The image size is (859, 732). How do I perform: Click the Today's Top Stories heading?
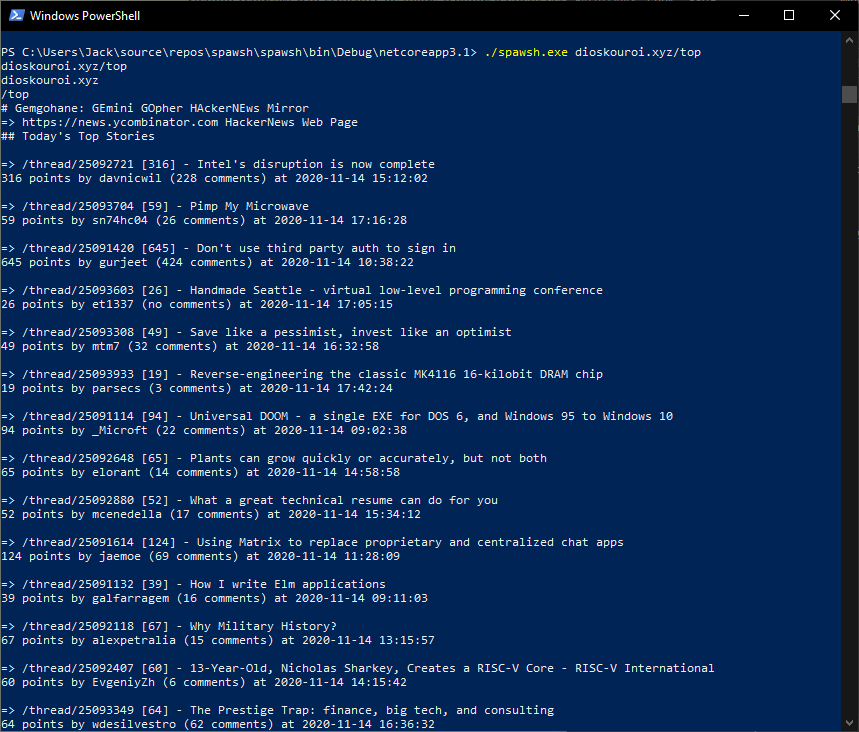(x=78, y=136)
